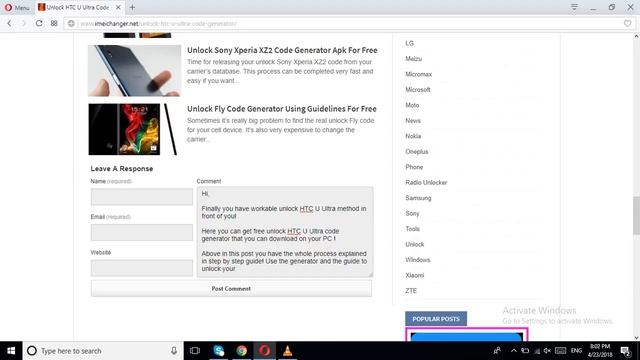Click the Fly phone thumbnail image
640x360 pixels.
[134, 129]
